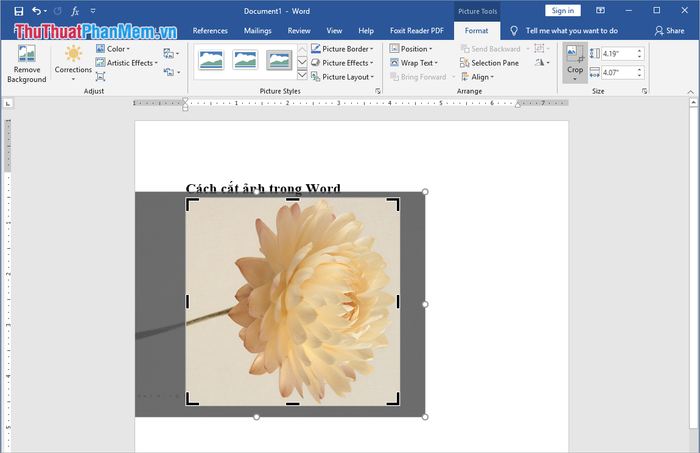Switch to the Mailings tab
The image size is (700, 453).
coord(258,31)
